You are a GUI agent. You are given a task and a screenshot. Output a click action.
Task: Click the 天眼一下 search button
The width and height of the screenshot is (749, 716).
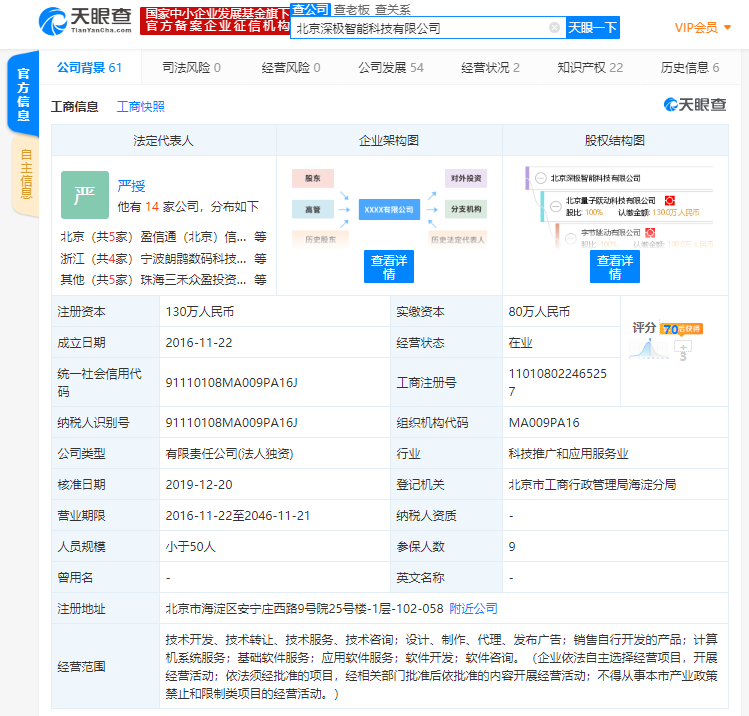tap(592, 28)
